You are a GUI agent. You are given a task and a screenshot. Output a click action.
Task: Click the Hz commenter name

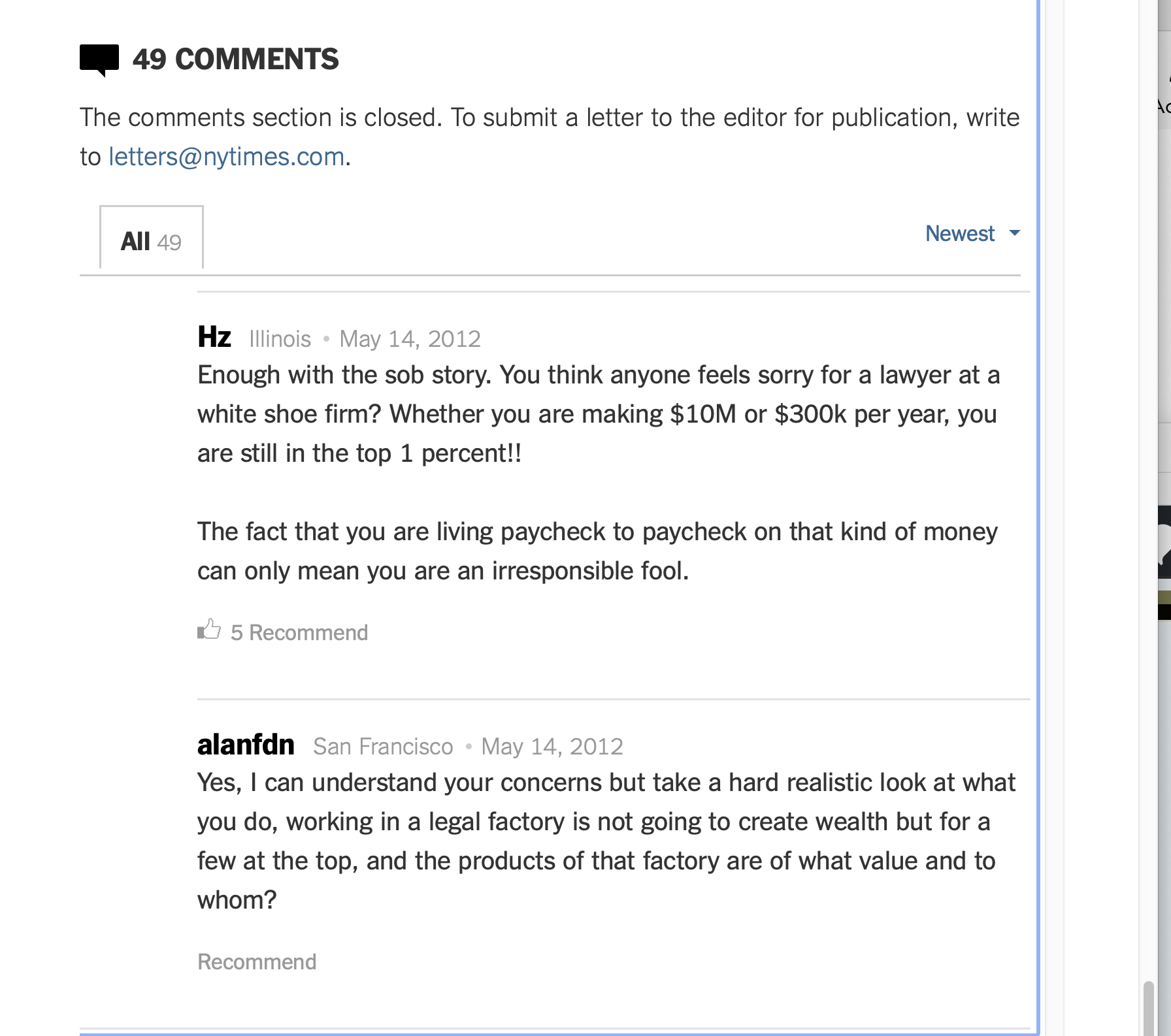click(214, 337)
